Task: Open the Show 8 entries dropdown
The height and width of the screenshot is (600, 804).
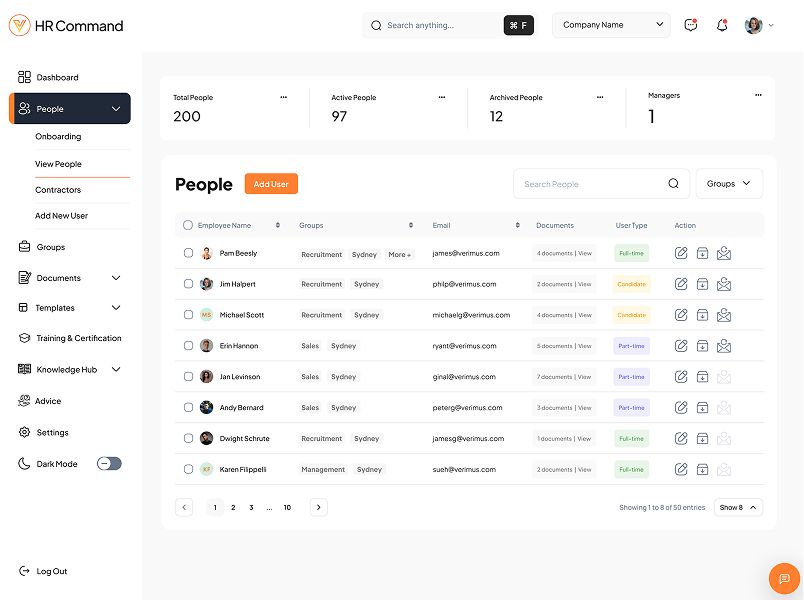Action: [x=738, y=507]
